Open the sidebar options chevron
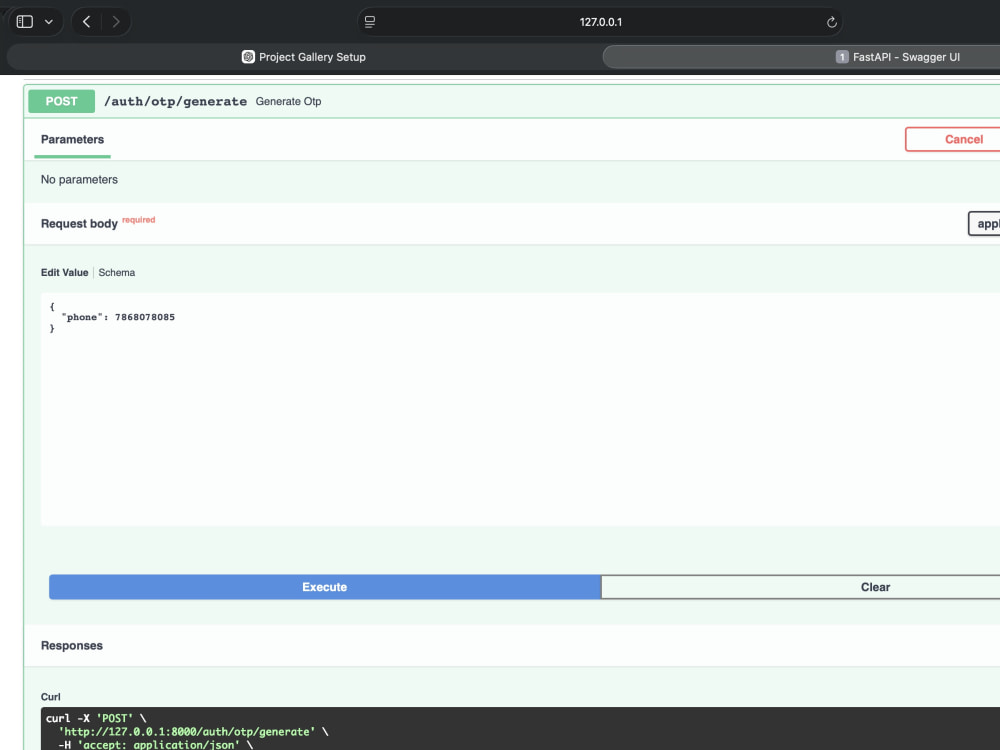This screenshot has width=1000, height=750. [48, 22]
